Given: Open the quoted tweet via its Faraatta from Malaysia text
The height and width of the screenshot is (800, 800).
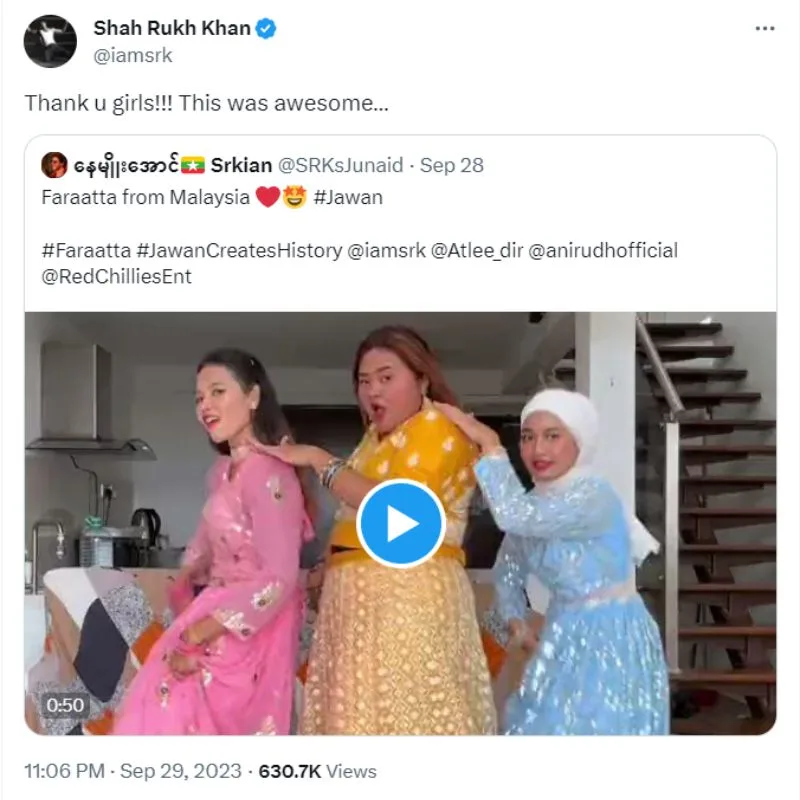Looking at the screenshot, I should [146, 198].
